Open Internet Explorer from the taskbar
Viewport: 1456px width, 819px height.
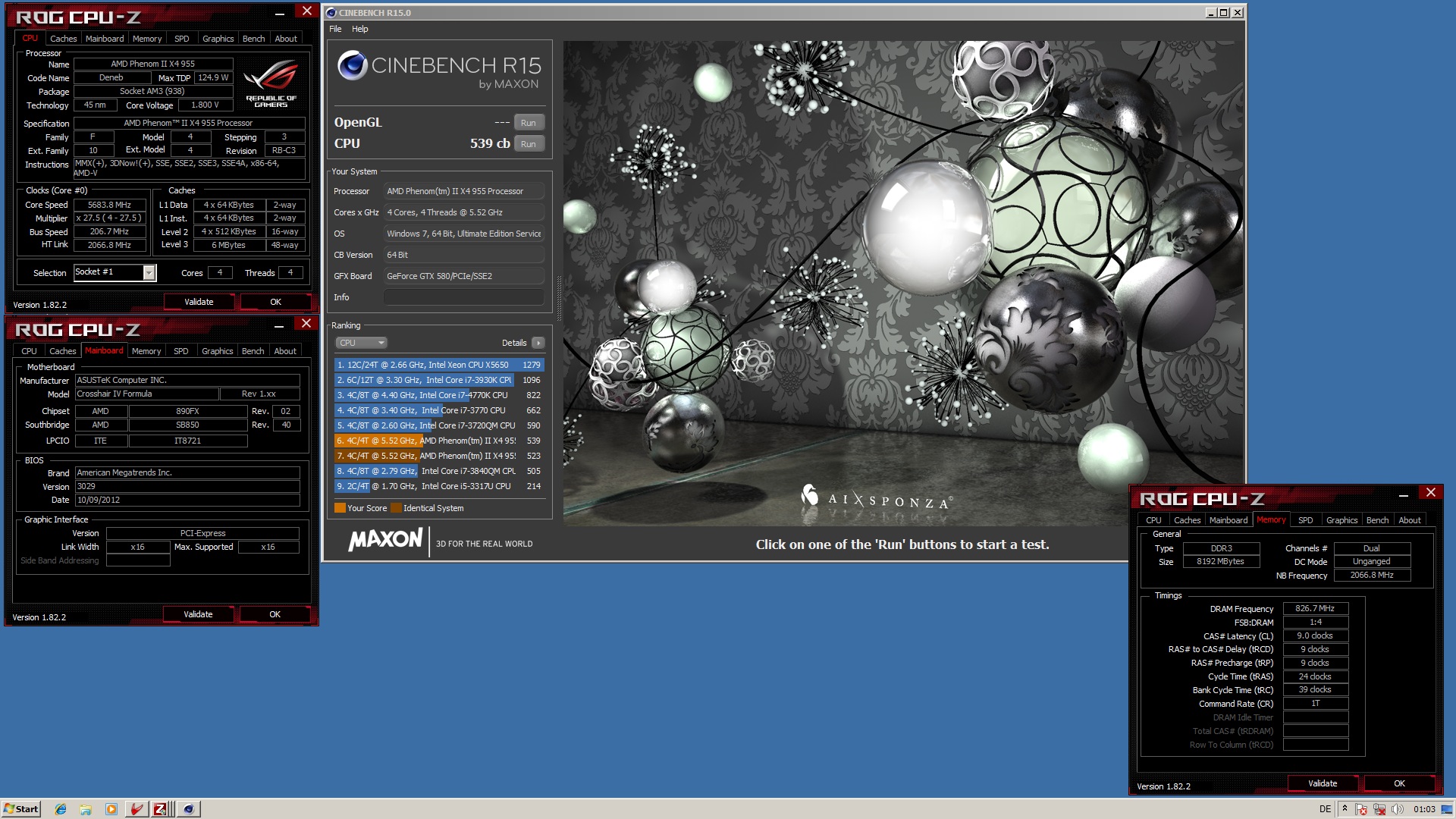point(61,809)
